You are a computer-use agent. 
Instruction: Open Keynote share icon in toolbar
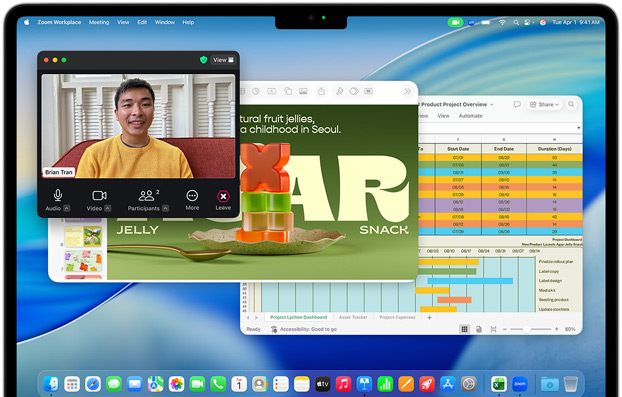click(321, 92)
